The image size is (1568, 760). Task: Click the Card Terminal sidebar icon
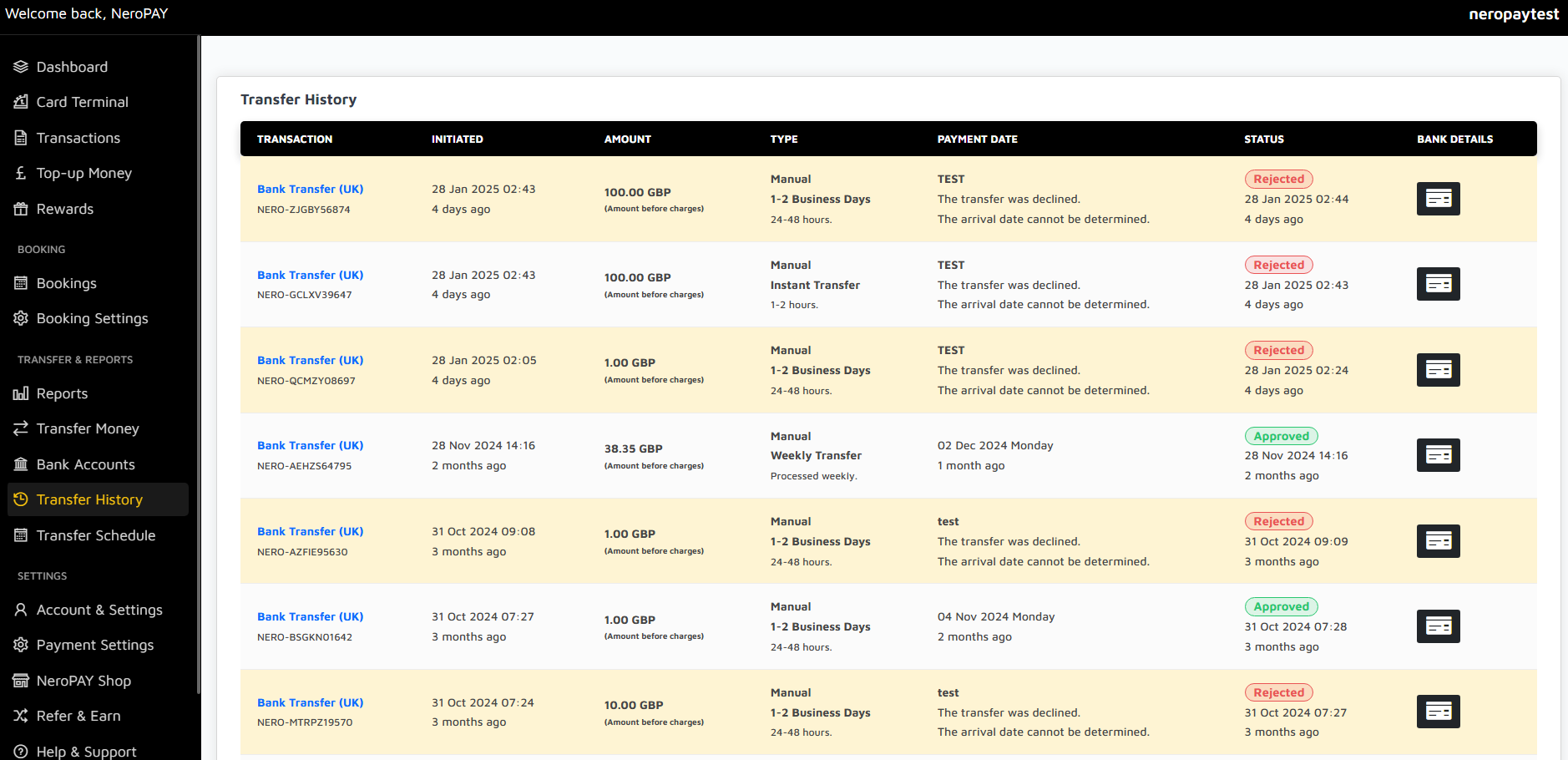[x=21, y=102]
